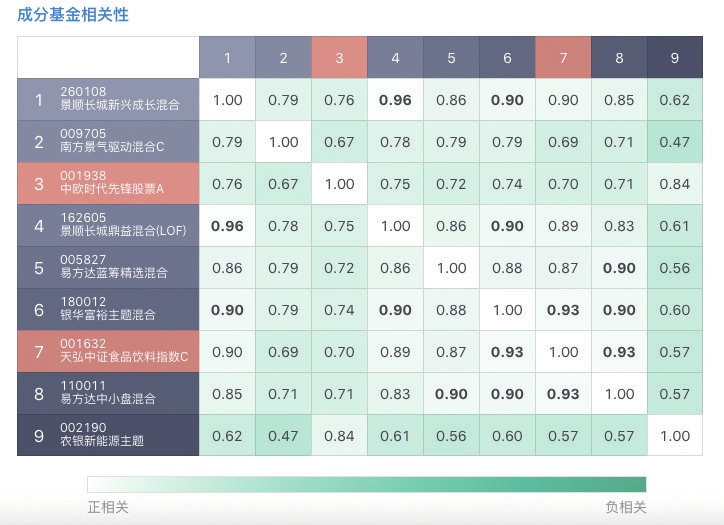
Task: Click 1.00 cell in 银华富裕主题混合 row
Action: [507, 310]
